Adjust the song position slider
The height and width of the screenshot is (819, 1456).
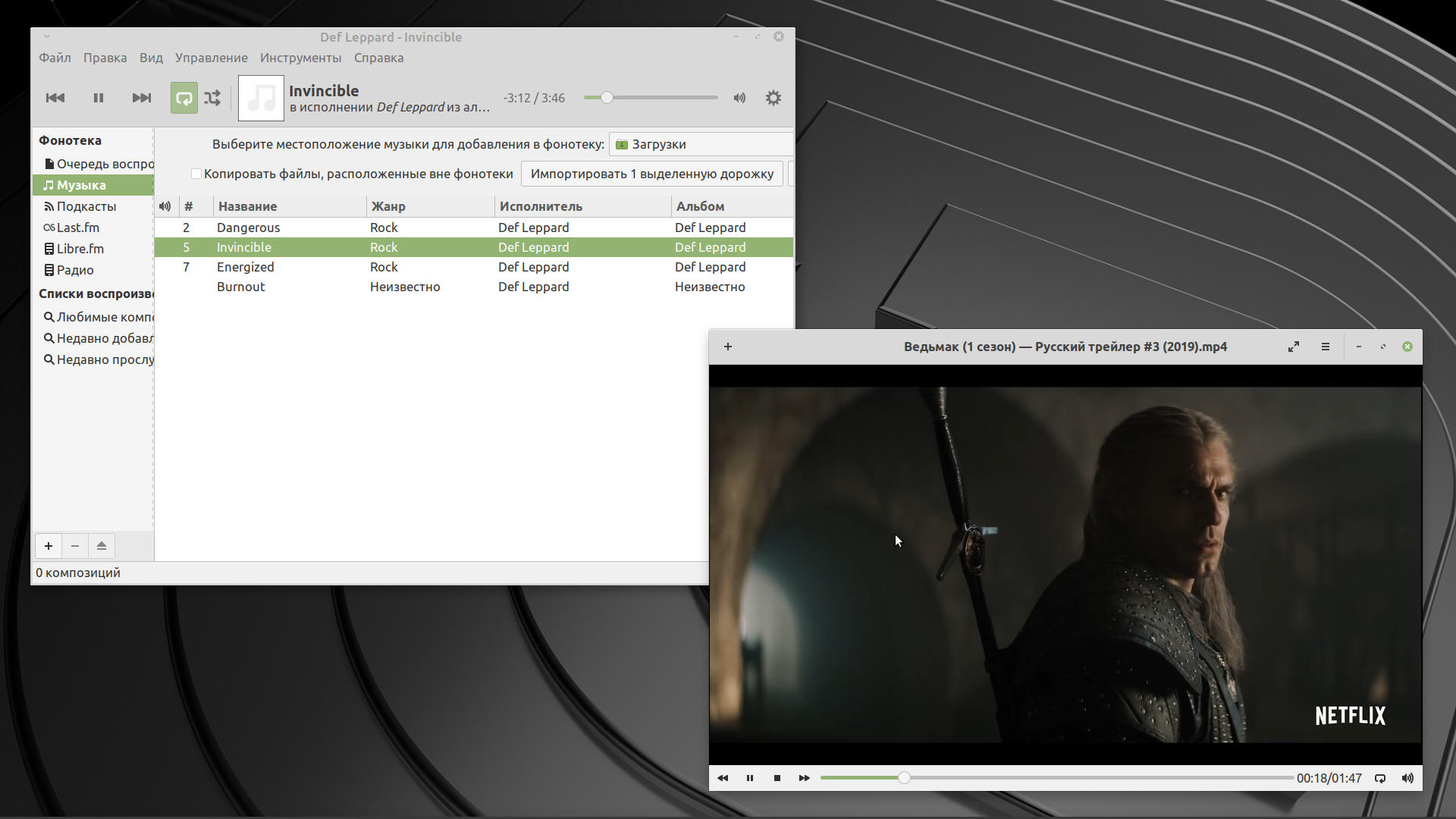point(651,98)
